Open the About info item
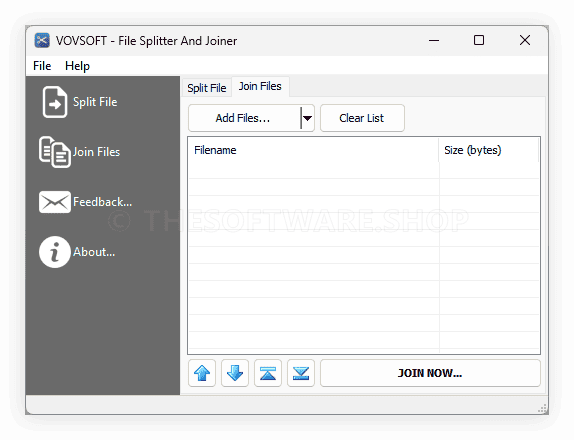Viewport: 574px width, 440px height. pos(77,252)
